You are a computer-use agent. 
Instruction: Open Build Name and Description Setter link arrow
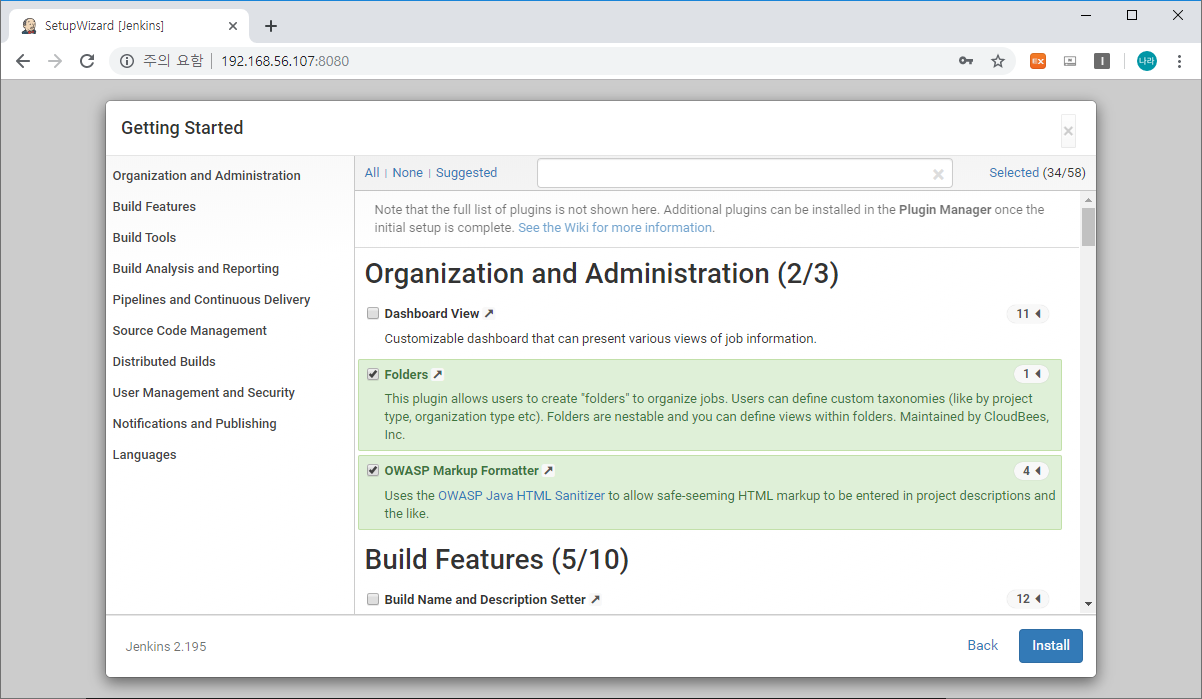(x=595, y=600)
